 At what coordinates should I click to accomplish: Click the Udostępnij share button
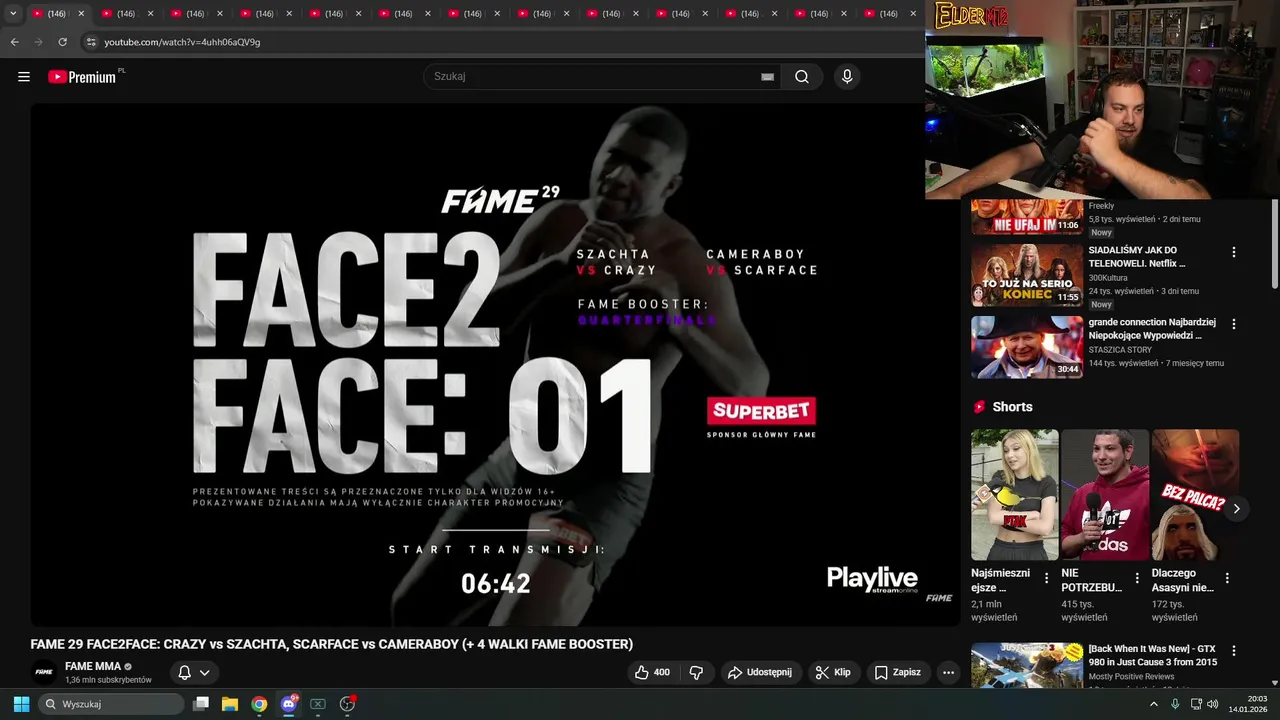tap(760, 672)
